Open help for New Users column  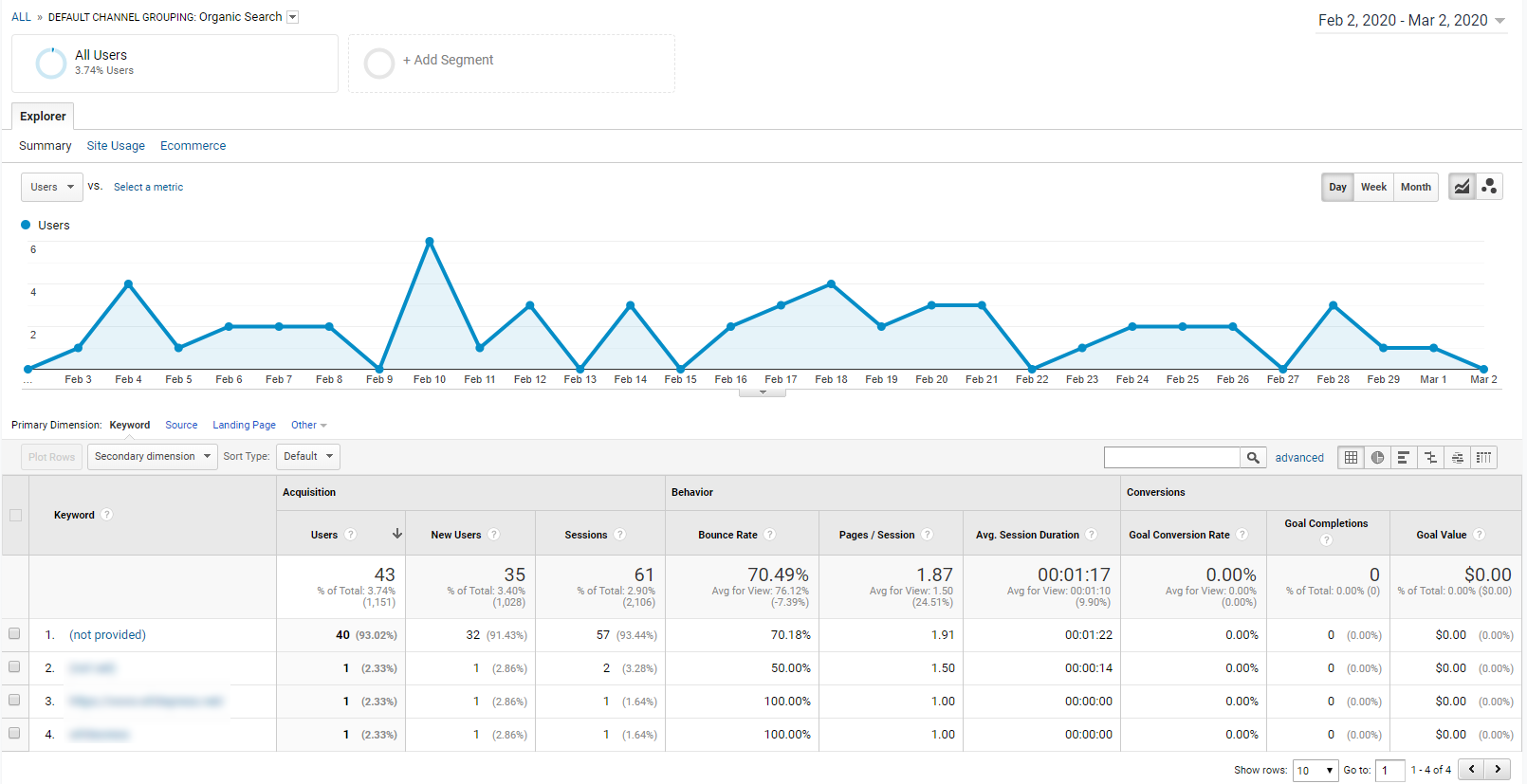click(x=494, y=535)
